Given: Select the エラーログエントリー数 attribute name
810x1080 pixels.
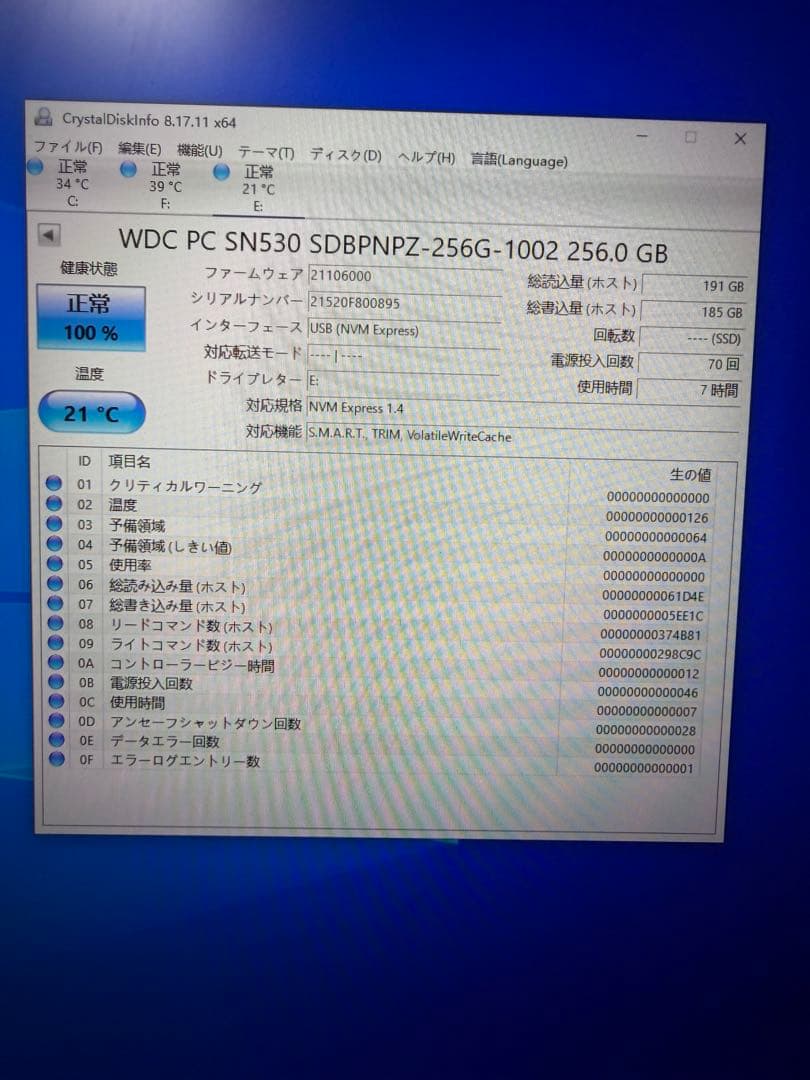Looking at the screenshot, I should pyautogui.click(x=185, y=761).
